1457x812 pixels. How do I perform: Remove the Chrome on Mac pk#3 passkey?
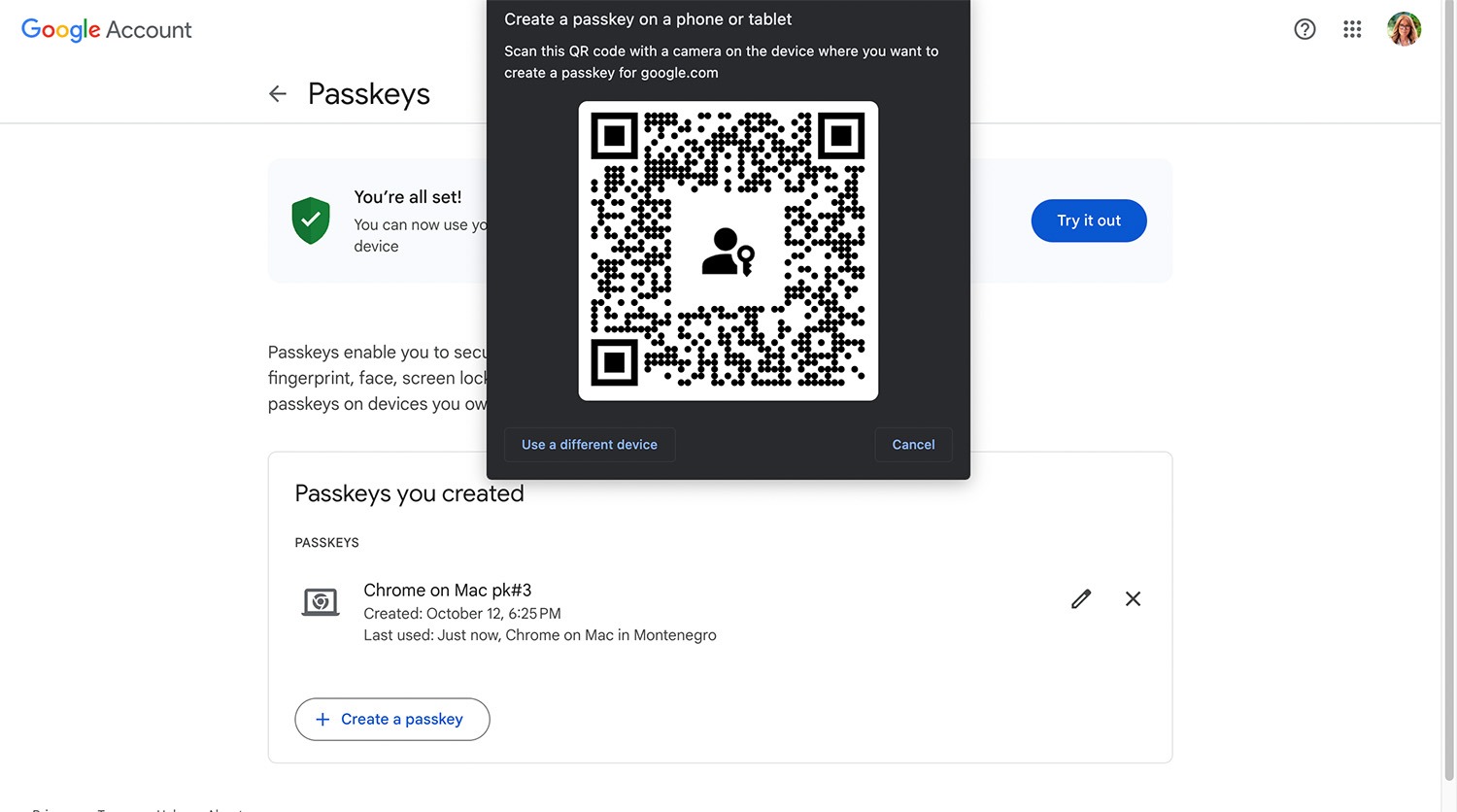(x=1133, y=599)
